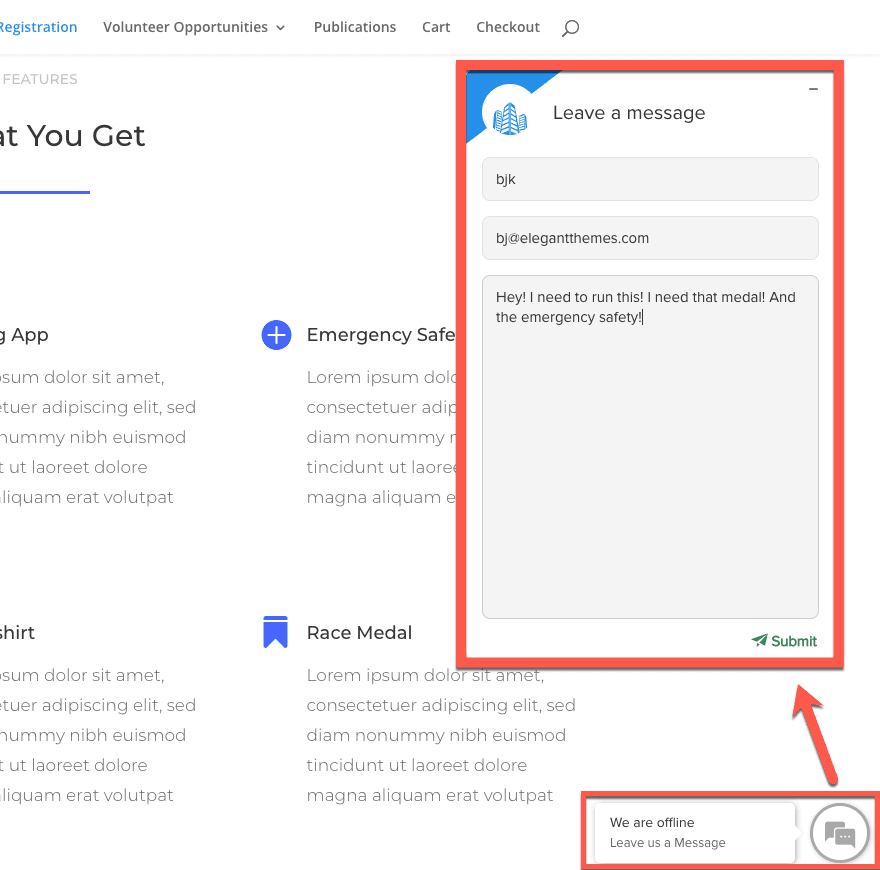The height and width of the screenshot is (870, 880).
Task: Click the building logo in the chat widget
Action: pyautogui.click(x=509, y=117)
